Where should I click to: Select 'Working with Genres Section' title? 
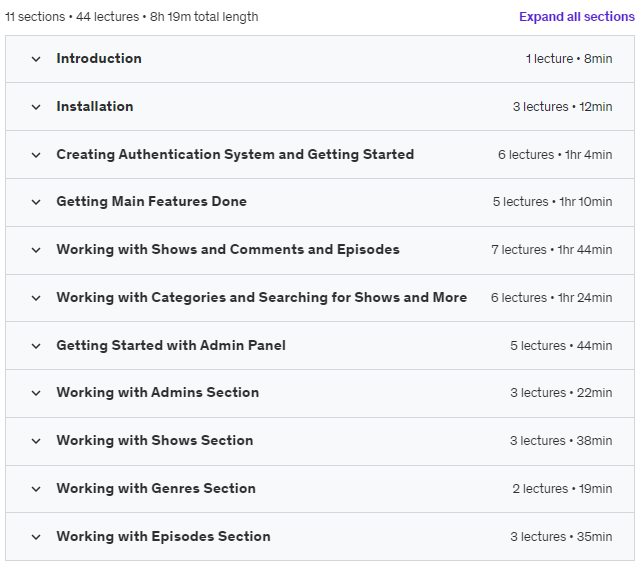point(156,488)
